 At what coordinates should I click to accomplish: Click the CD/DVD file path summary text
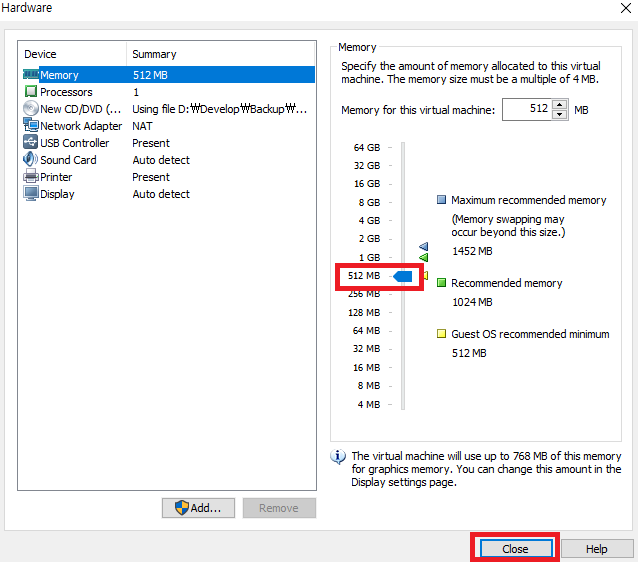pyautogui.click(x=220, y=109)
